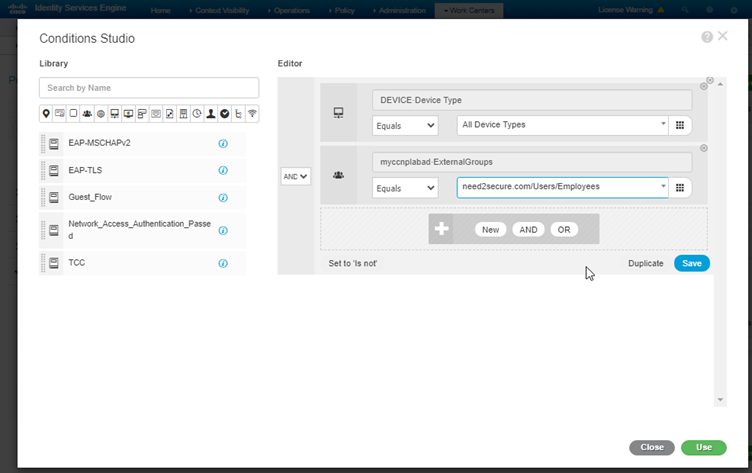
Task: Remove the myccnplabad ExternalGroups condition row
Action: pyautogui.click(x=704, y=148)
